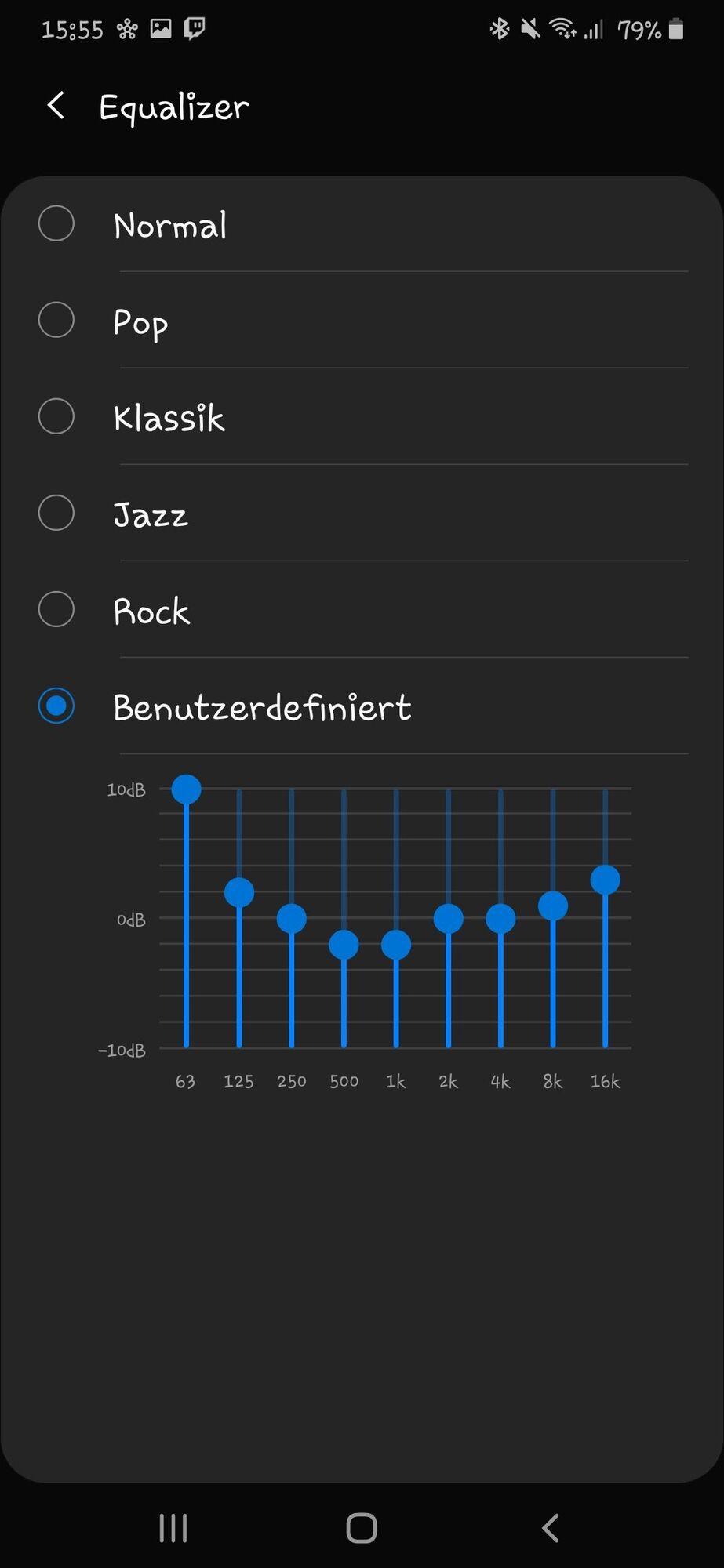
Task: Tap the Equalizer page title
Action: click(x=174, y=107)
